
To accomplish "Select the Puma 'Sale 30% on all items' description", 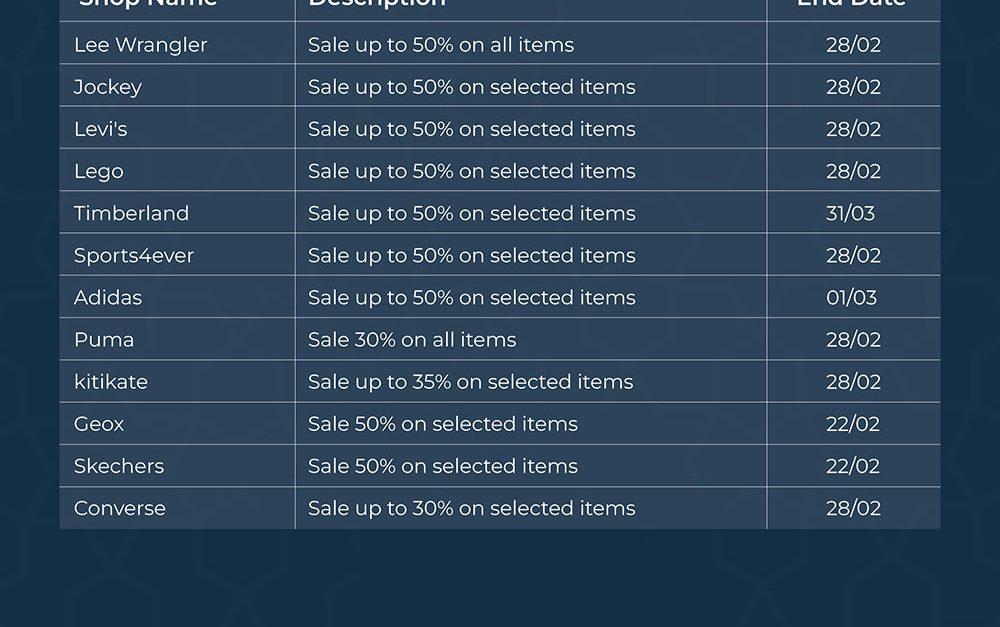I will pyautogui.click(x=412, y=340).
